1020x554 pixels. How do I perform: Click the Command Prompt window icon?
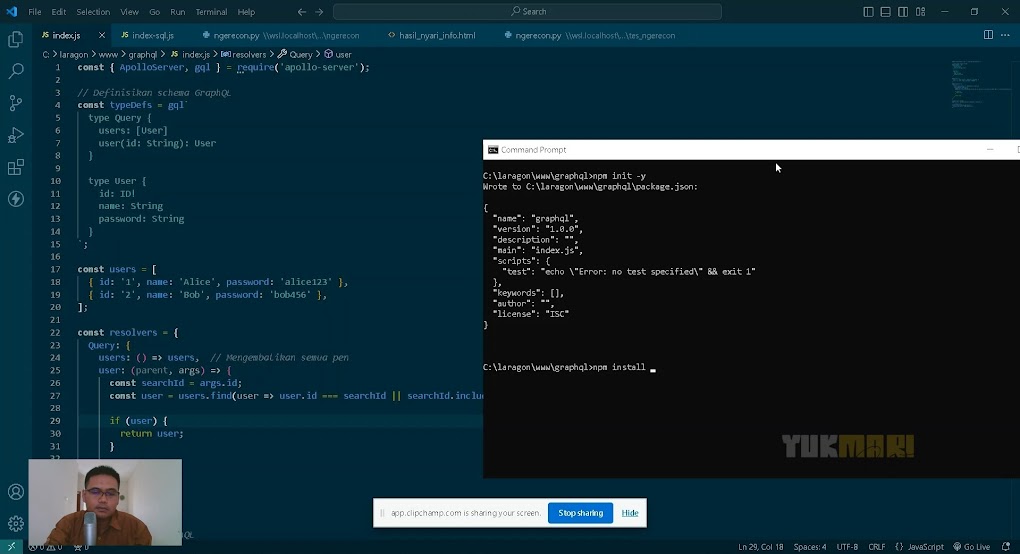point(493,150)
